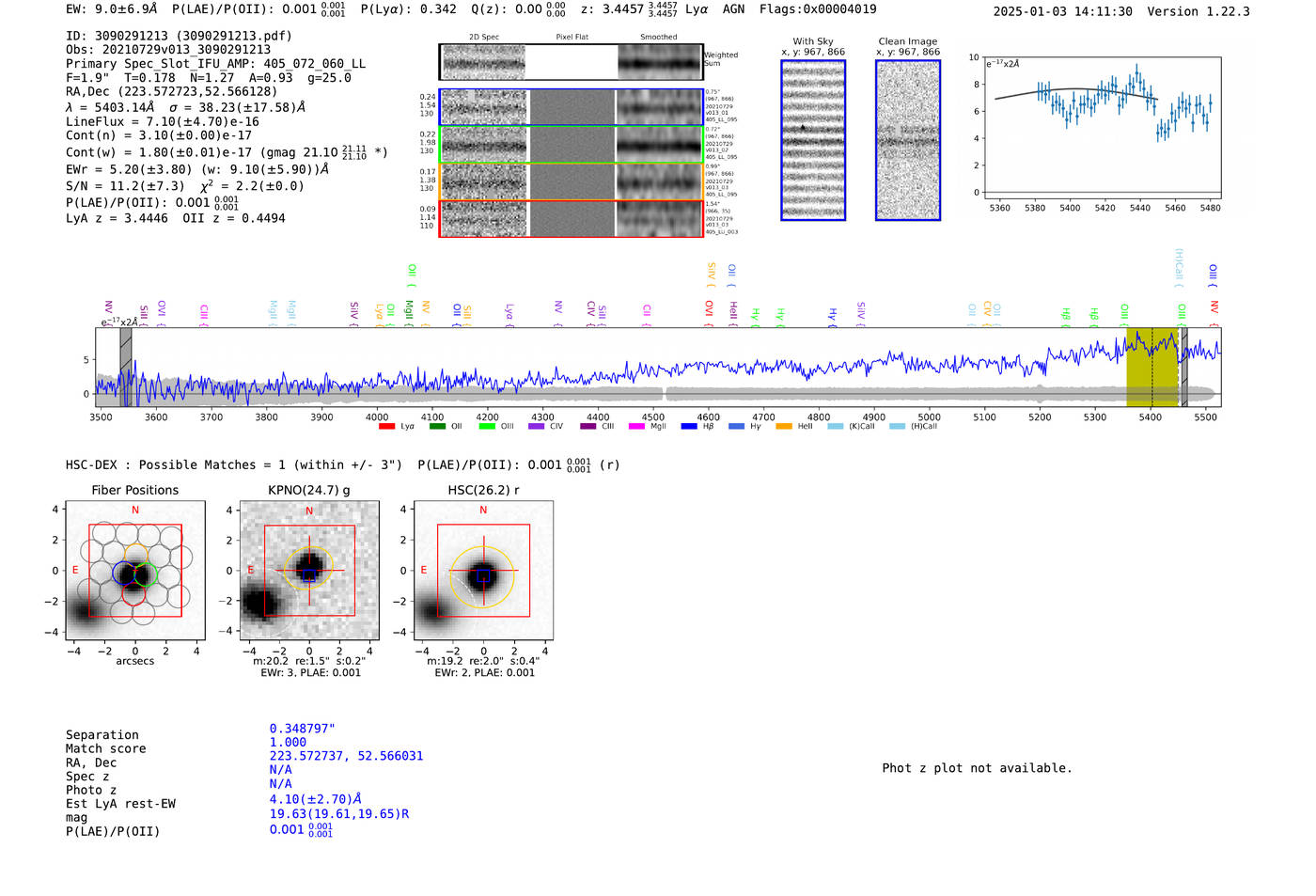Click the Cont(w) = 1.80 gmag line
Image resolution: width=1316 pixels, height=896 pixels.
[x=227, y=151]
